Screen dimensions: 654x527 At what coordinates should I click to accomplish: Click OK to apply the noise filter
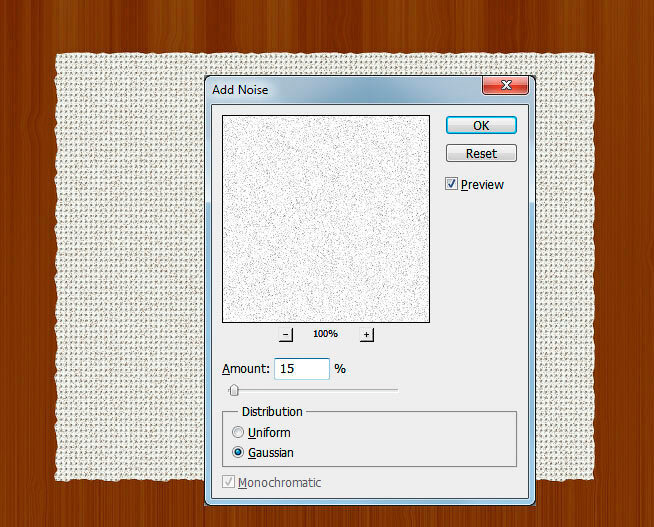tap(481, 125)
